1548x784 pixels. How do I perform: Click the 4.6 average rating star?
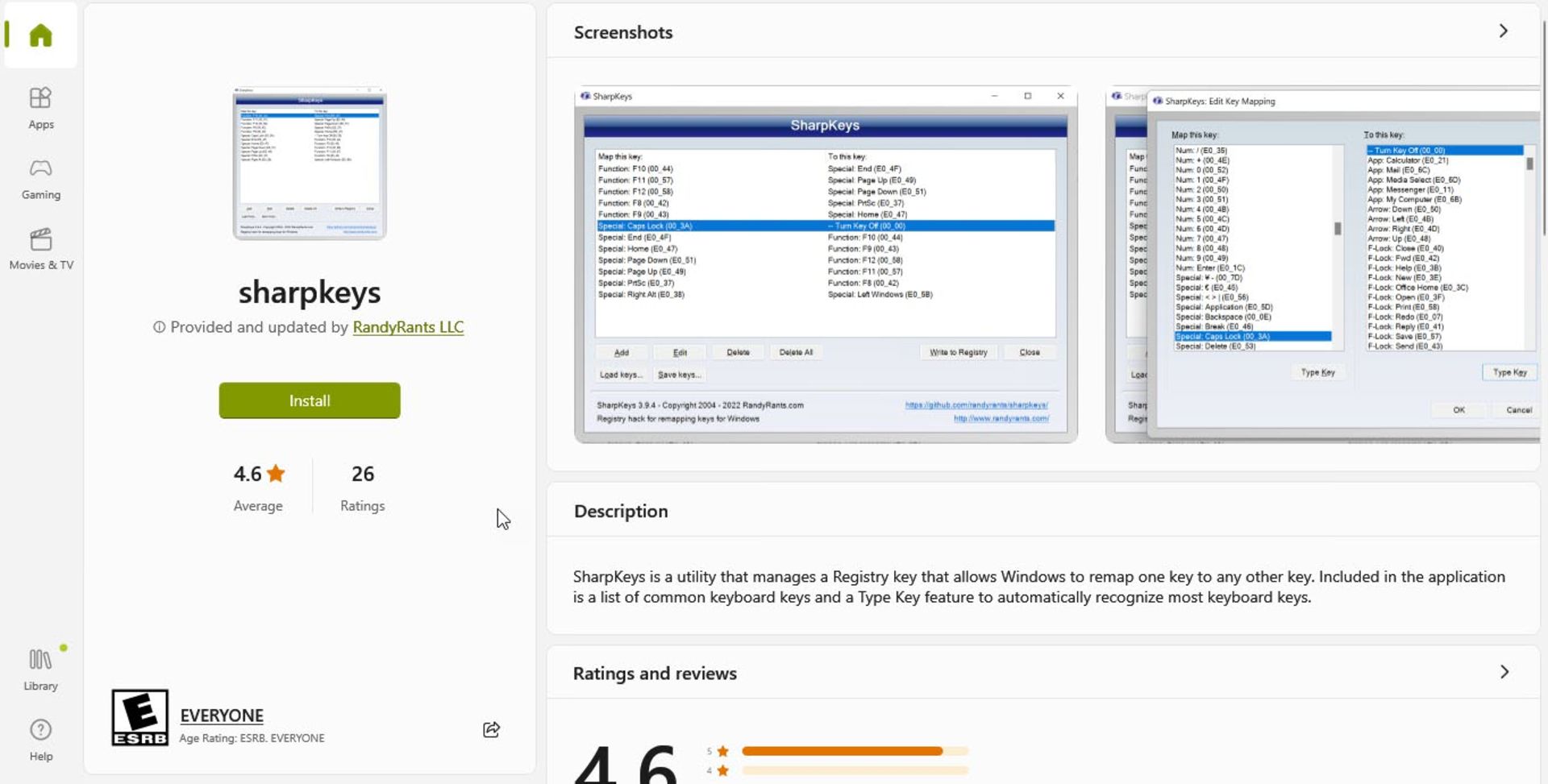[276, 474]
